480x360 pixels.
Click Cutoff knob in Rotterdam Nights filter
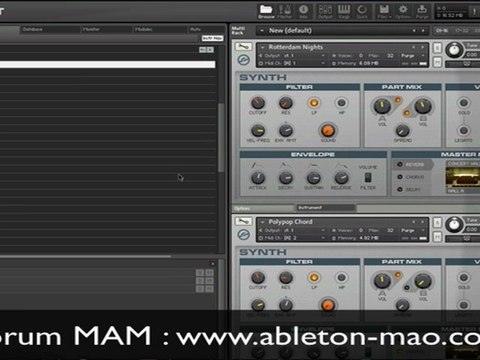[x=258, y=103]
